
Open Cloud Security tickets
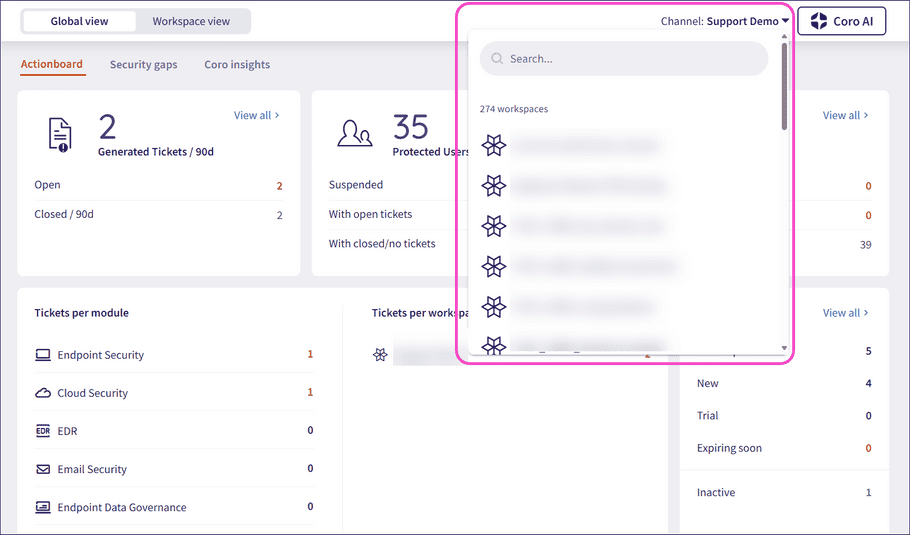174,393
